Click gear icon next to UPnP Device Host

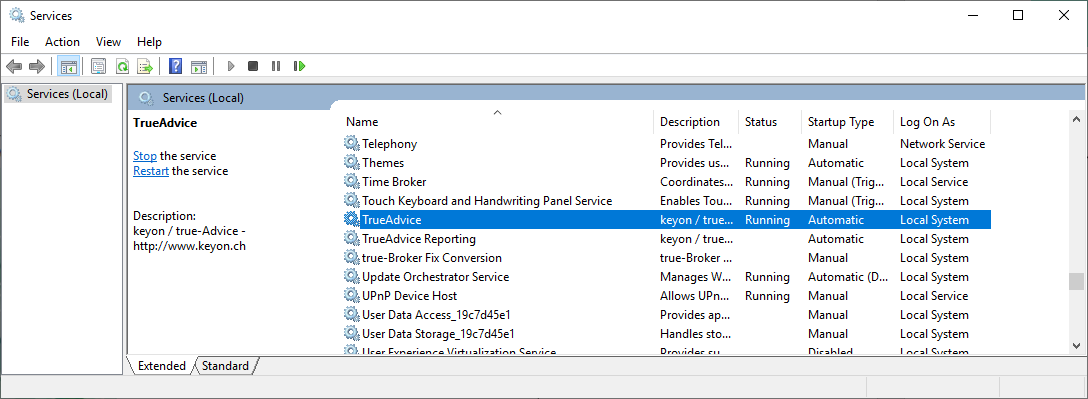coord(352,296)
